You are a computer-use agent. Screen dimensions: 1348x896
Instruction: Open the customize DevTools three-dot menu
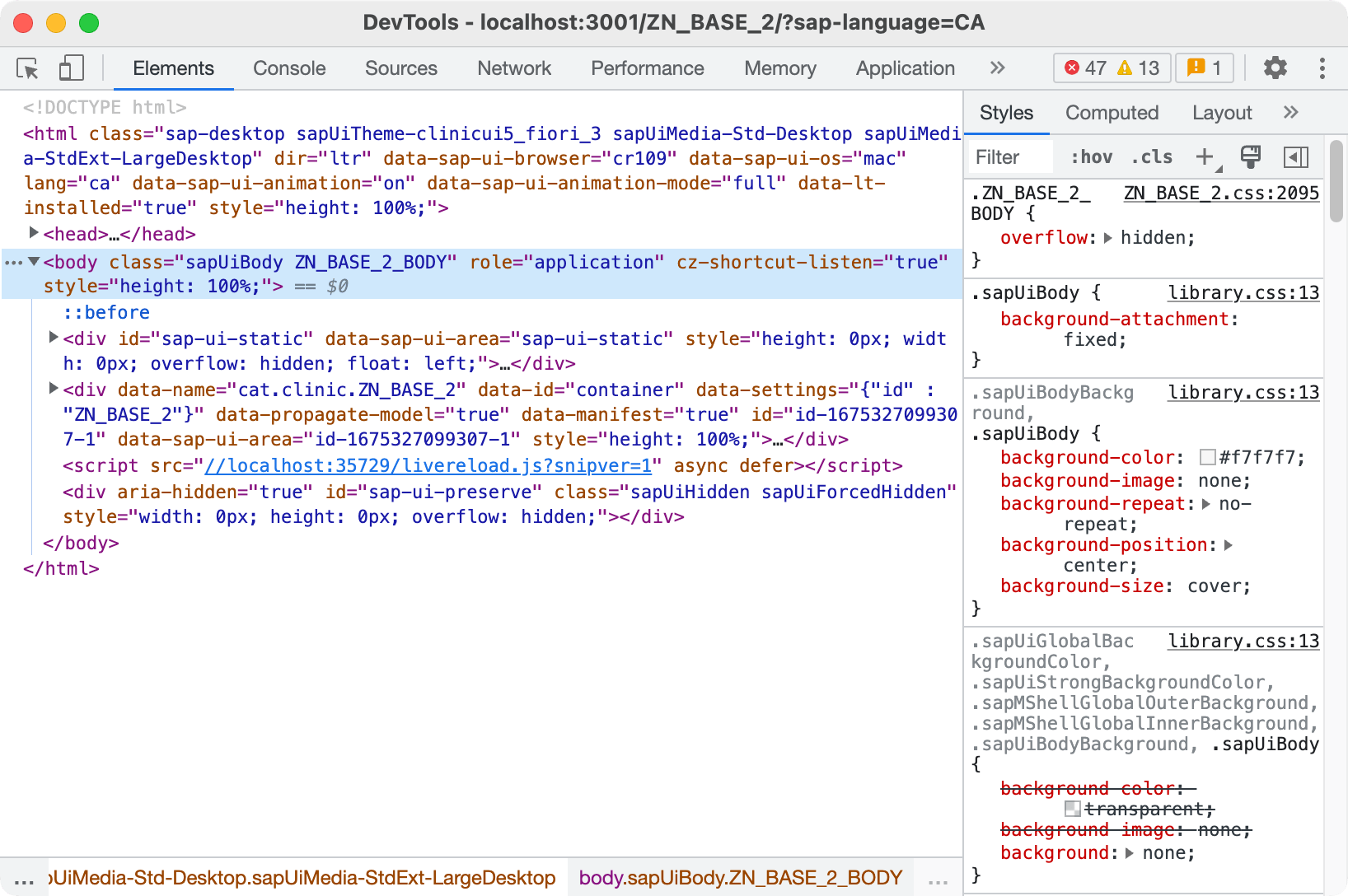(1322, 68)
